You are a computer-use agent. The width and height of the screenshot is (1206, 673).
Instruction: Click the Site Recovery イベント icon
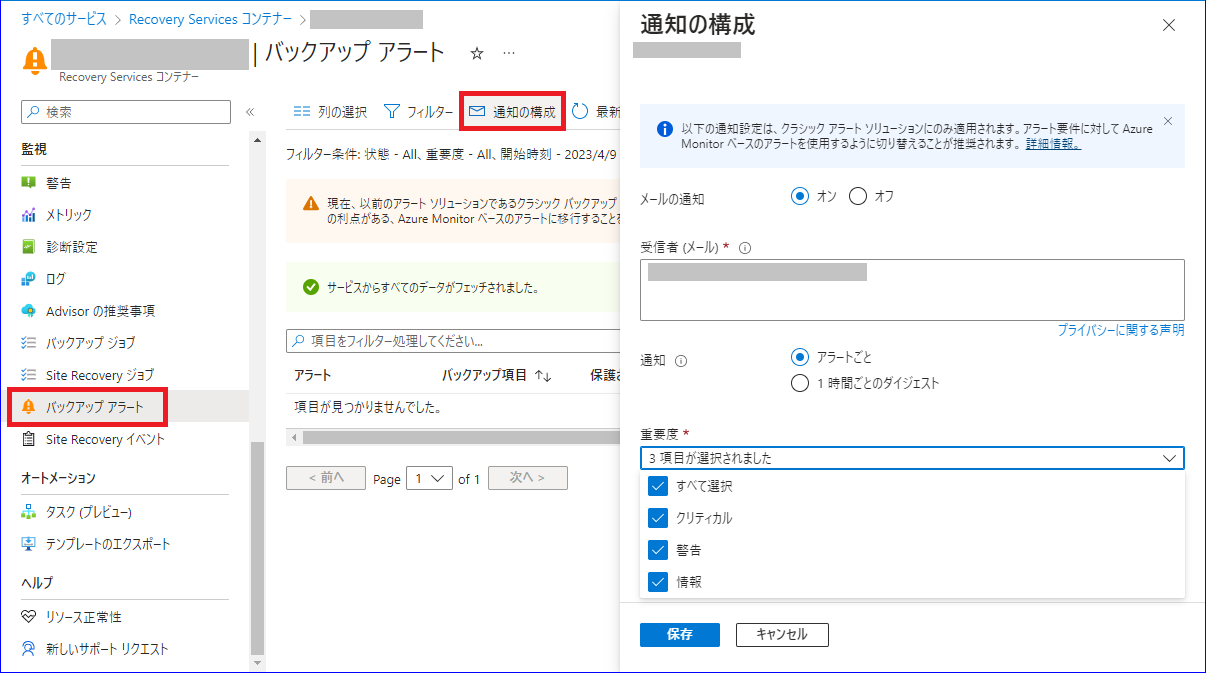[x=29, y=439]
